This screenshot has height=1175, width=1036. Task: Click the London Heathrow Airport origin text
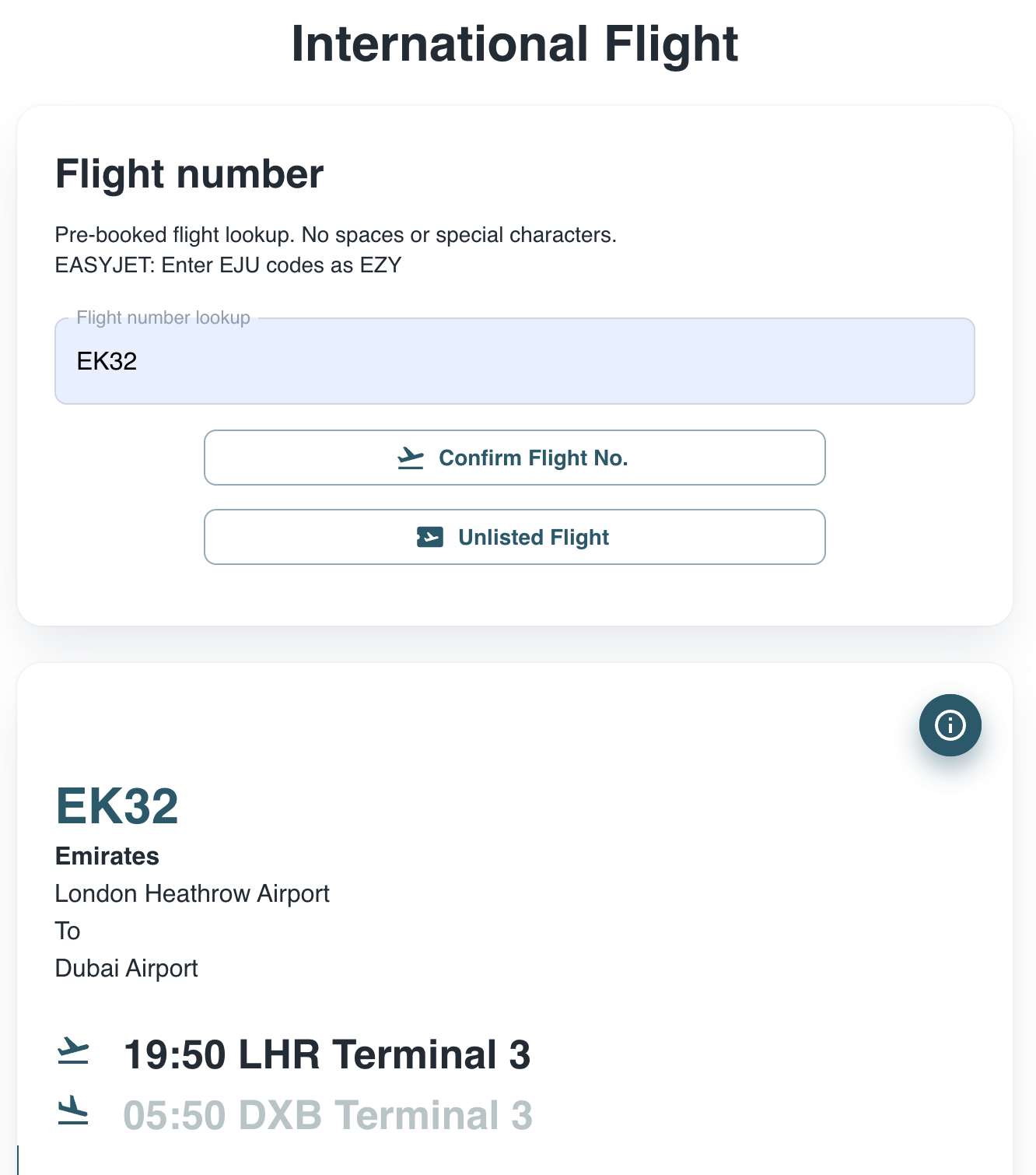[192, 893]
